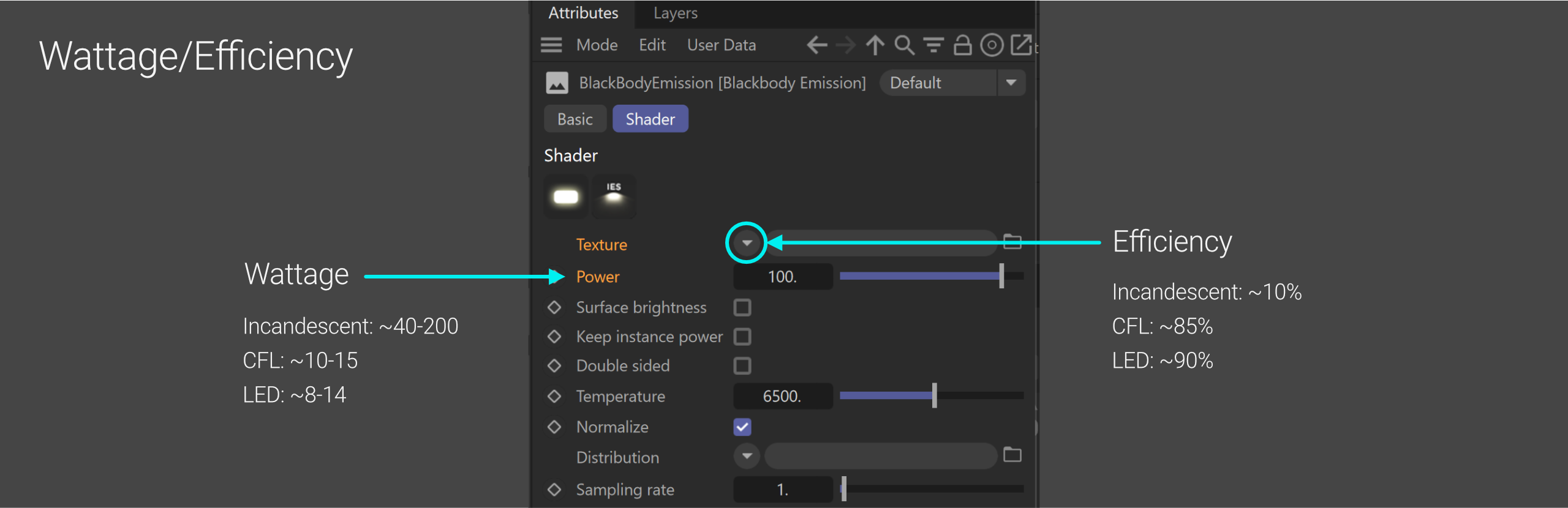Open attributes in new window icon

coord(1021,45)
